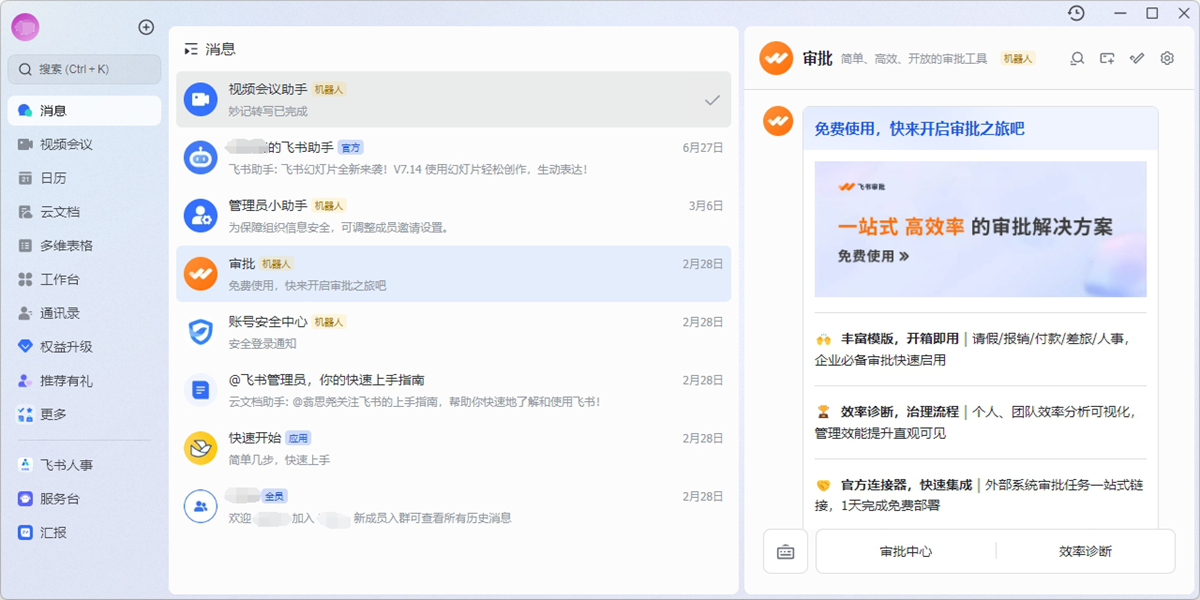Click the plus create button beside the avatar
This screenshot has width=1200, height=600.
(x=146, y=27)
